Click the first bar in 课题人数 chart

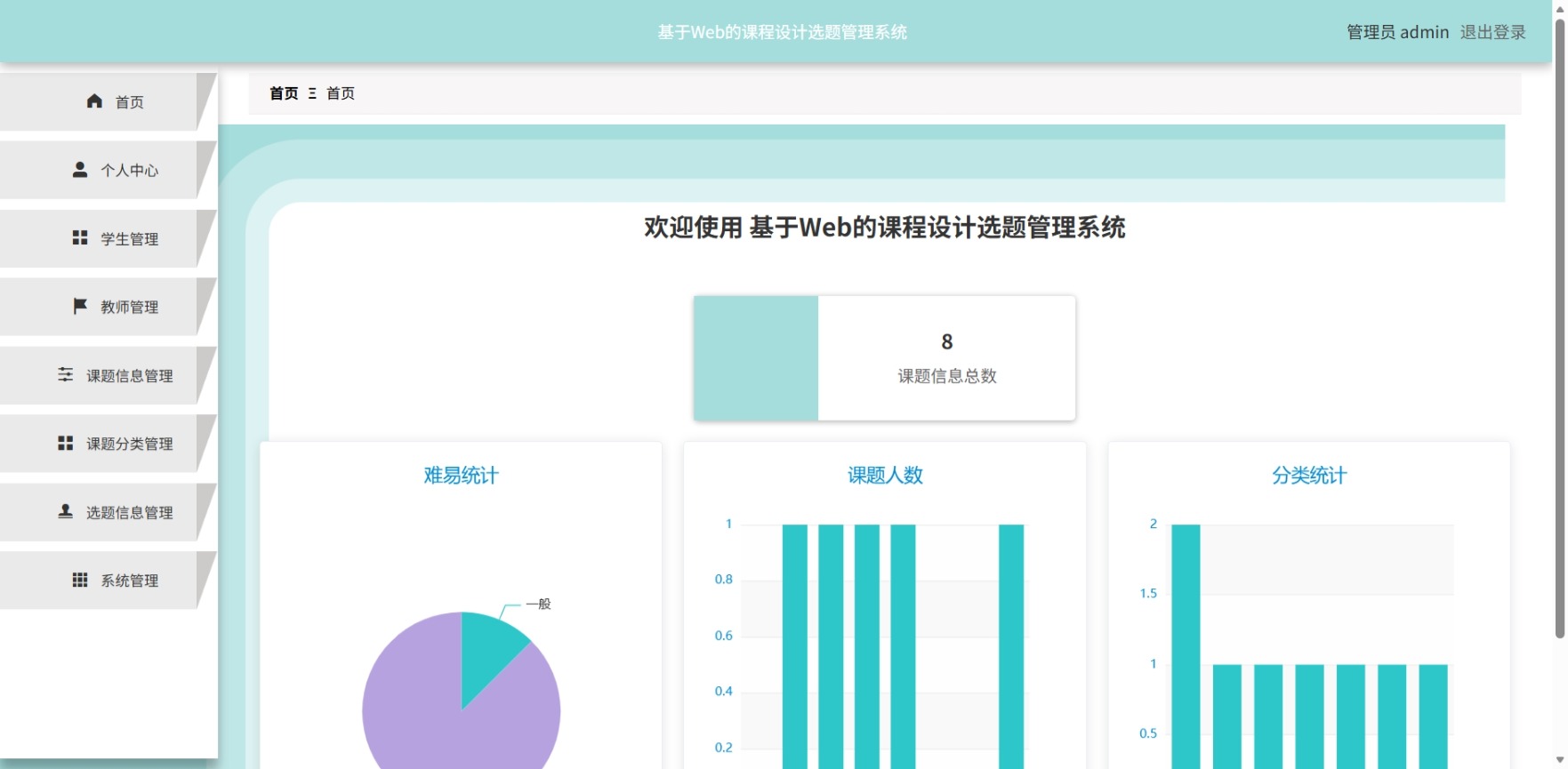[x=795, y=646]
